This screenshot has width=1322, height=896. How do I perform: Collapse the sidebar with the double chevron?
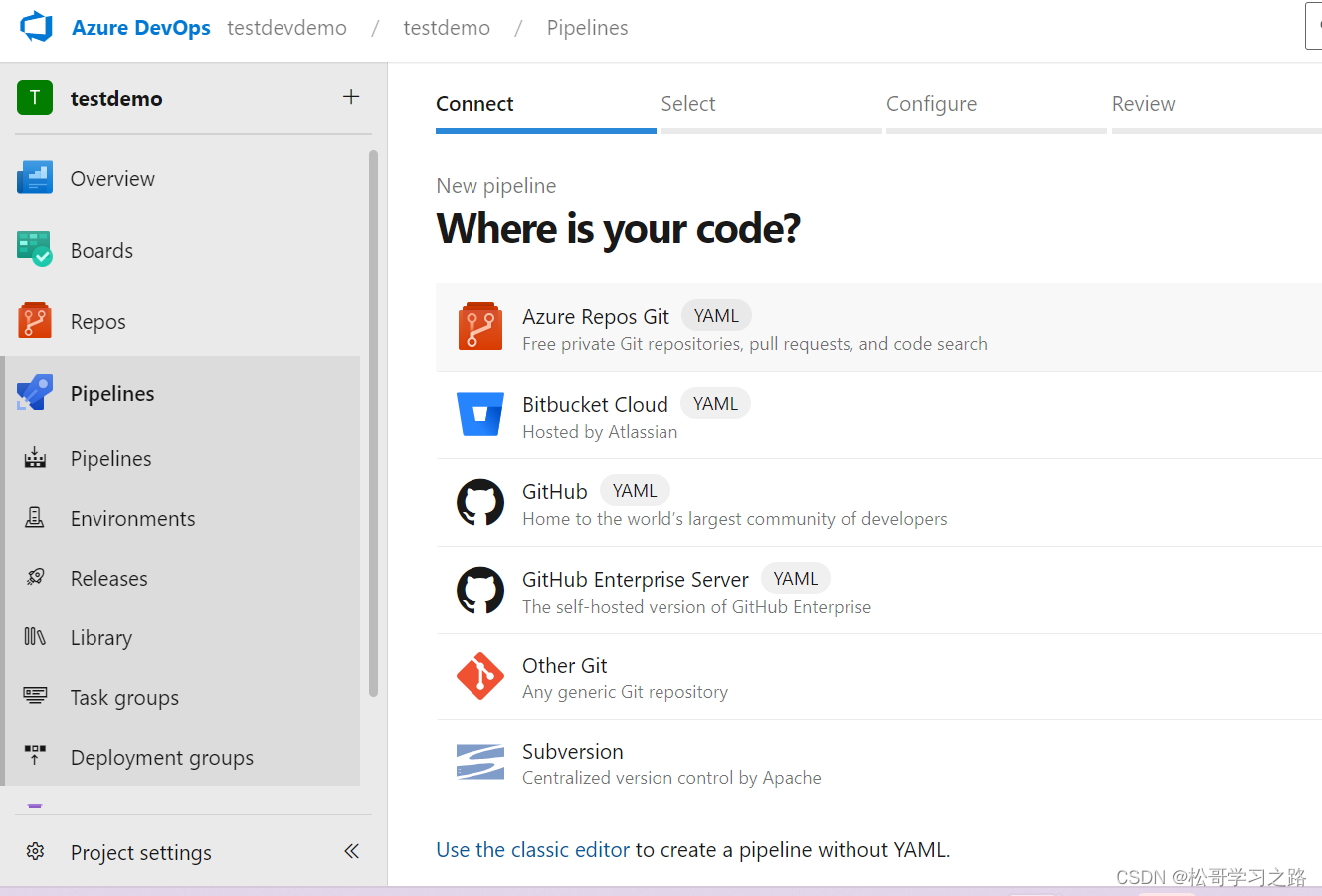point(351,851)
